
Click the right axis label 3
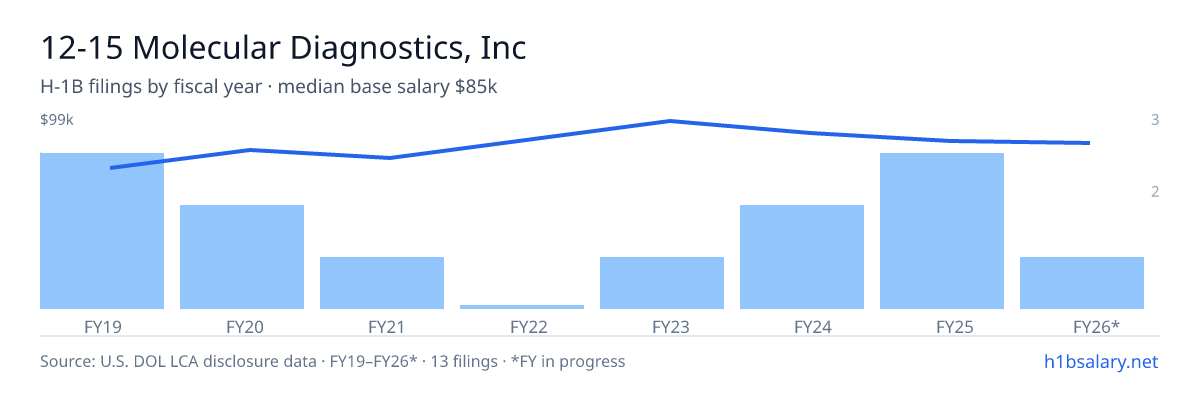point(1155,120)
